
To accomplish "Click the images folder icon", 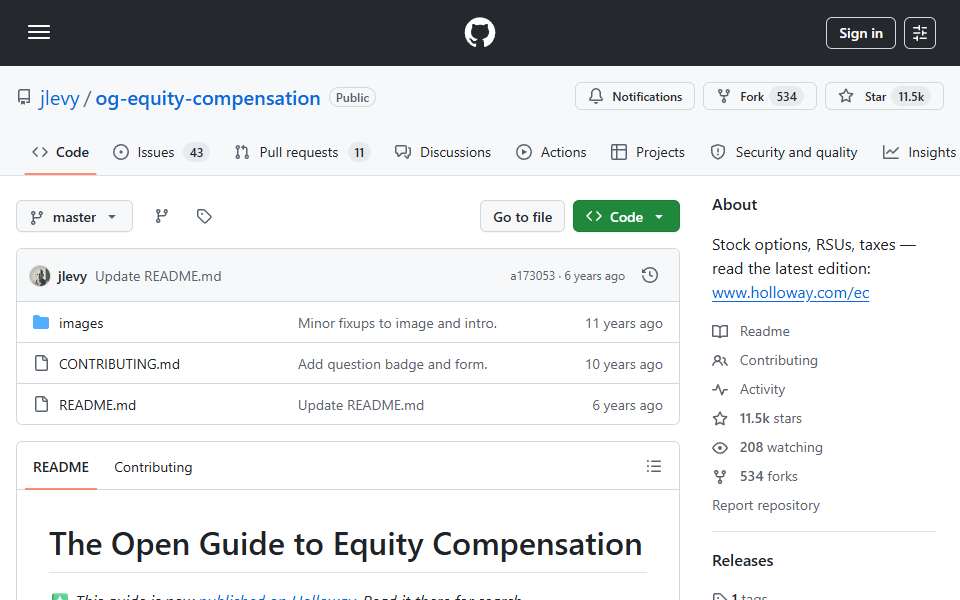I will pyautogui.click(x=41, y=322).
